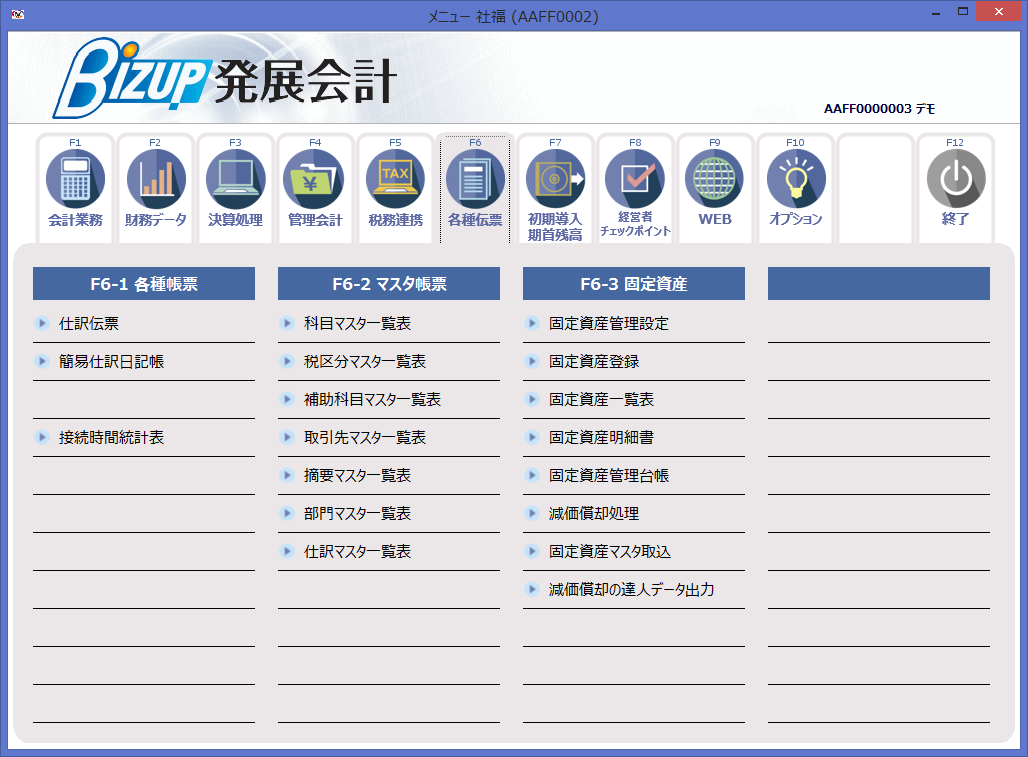Open 経営者チェックポイント (F8) icon
Viewport: 1028px width, 757px height.
pyautogui.click(x=635, y=188)
